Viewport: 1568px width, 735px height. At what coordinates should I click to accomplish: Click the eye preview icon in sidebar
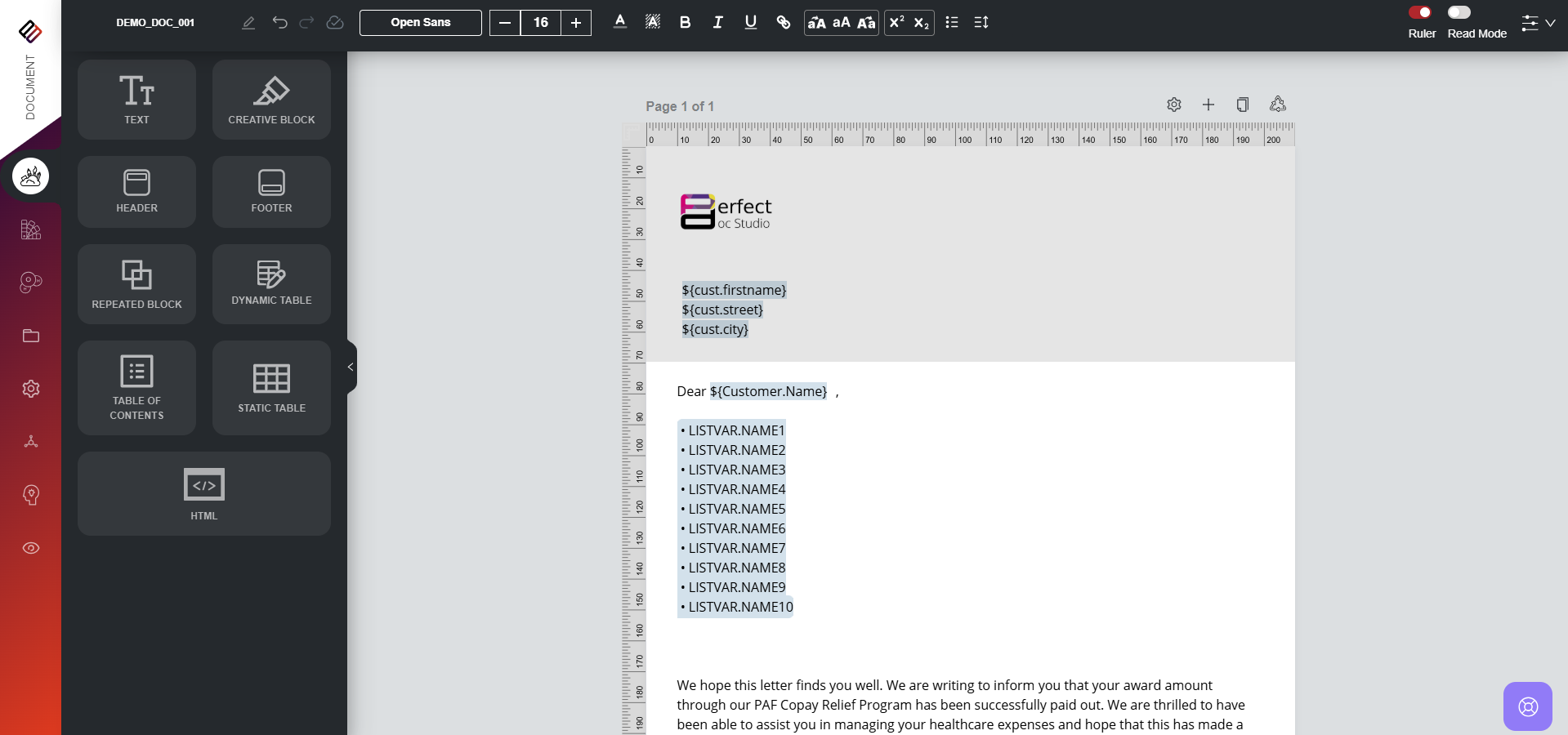point(31,548)
